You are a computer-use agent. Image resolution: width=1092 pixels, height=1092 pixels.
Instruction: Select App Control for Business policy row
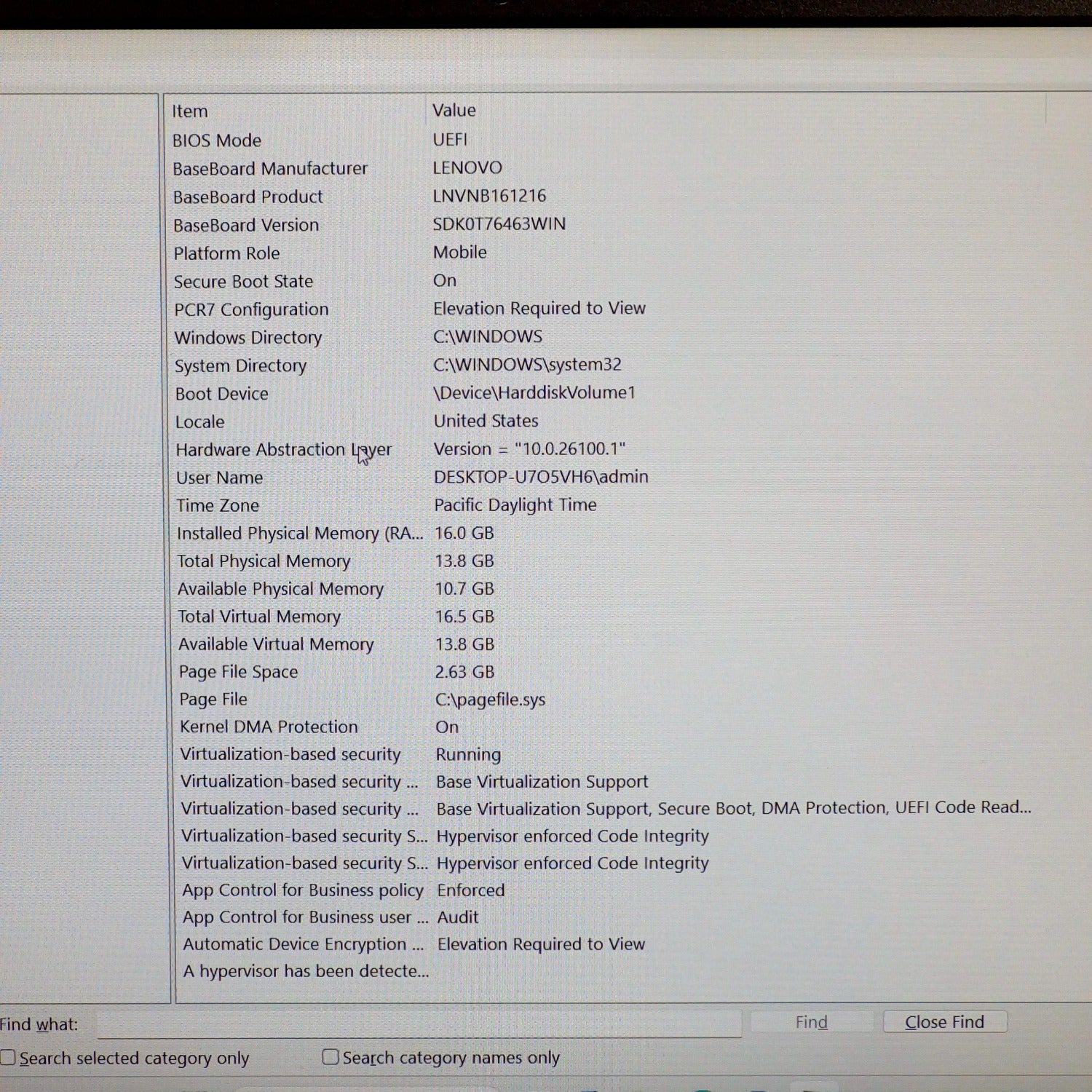coord(302,890)
